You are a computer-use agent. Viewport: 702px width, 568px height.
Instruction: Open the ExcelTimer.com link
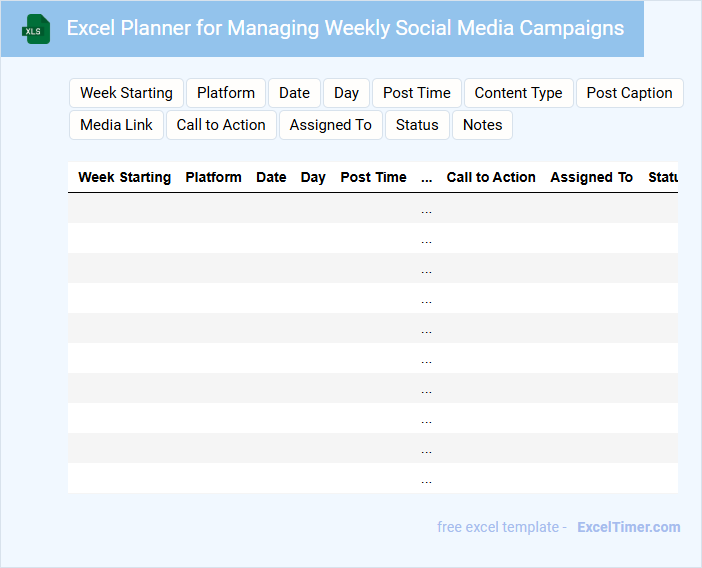(628, 527)
